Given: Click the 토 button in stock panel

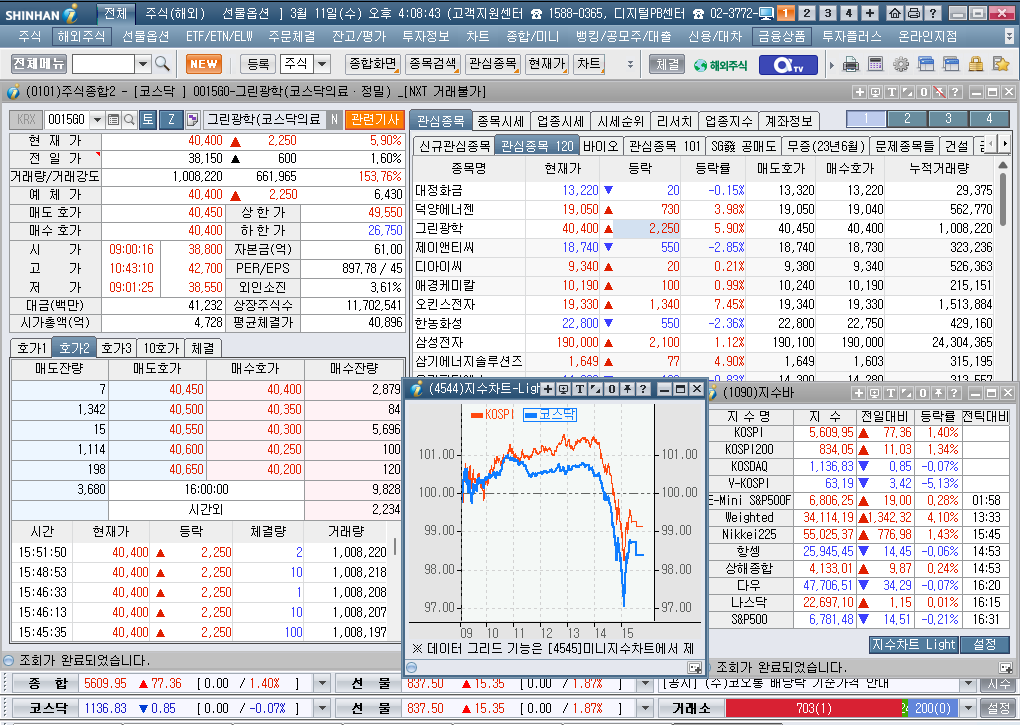Looking at the screenshot, I should pos(148,119).
